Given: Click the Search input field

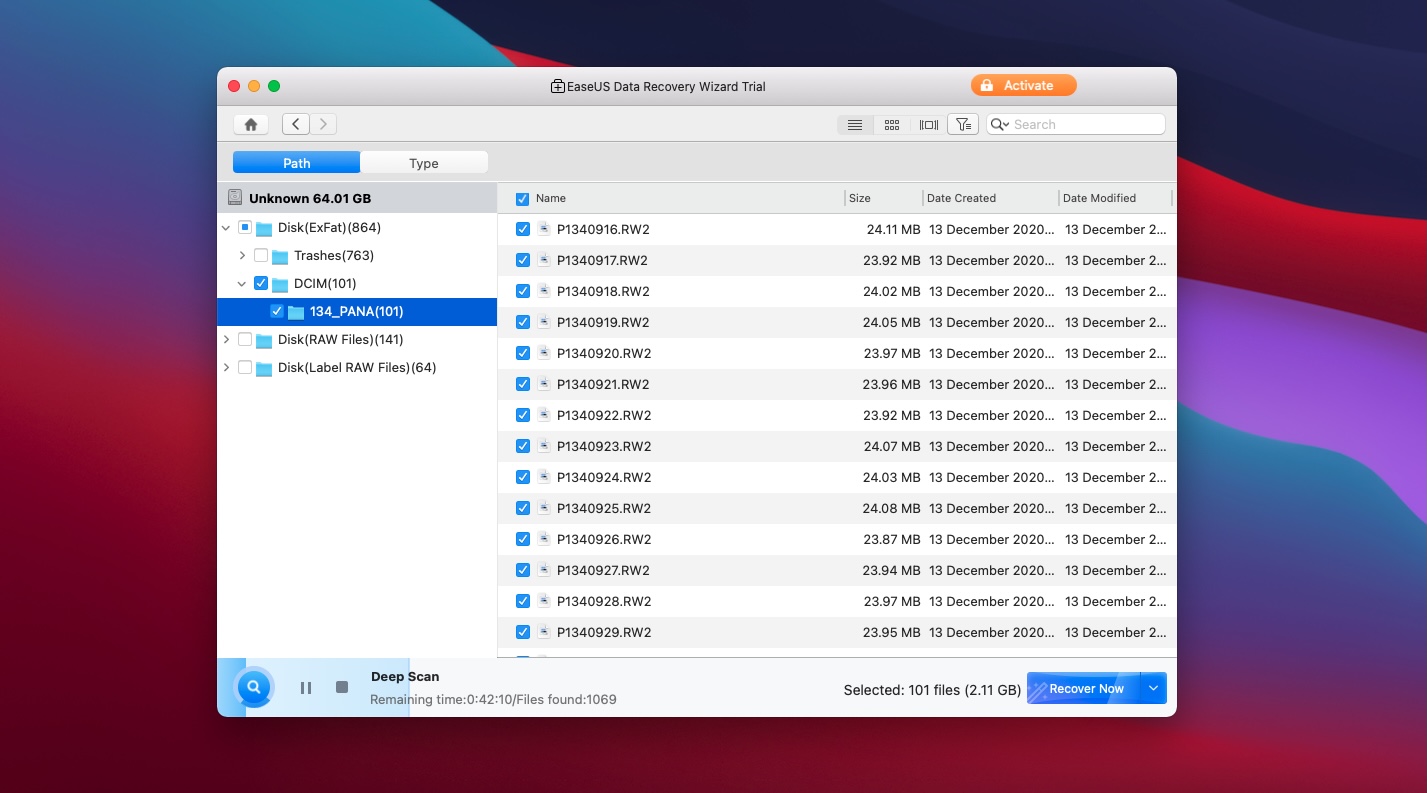Looking at the screenshot, I should (x=1086, y=125).
